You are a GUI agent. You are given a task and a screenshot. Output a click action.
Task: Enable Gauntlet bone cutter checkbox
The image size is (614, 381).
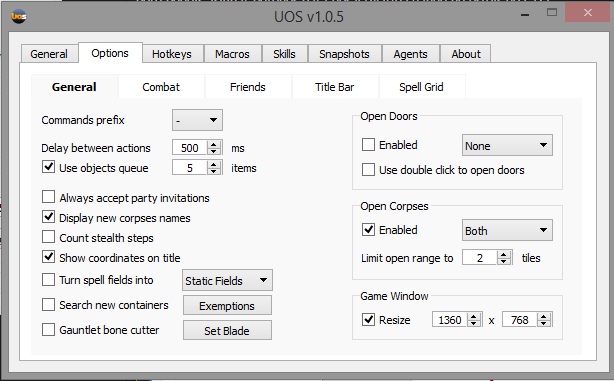point(48,329)
